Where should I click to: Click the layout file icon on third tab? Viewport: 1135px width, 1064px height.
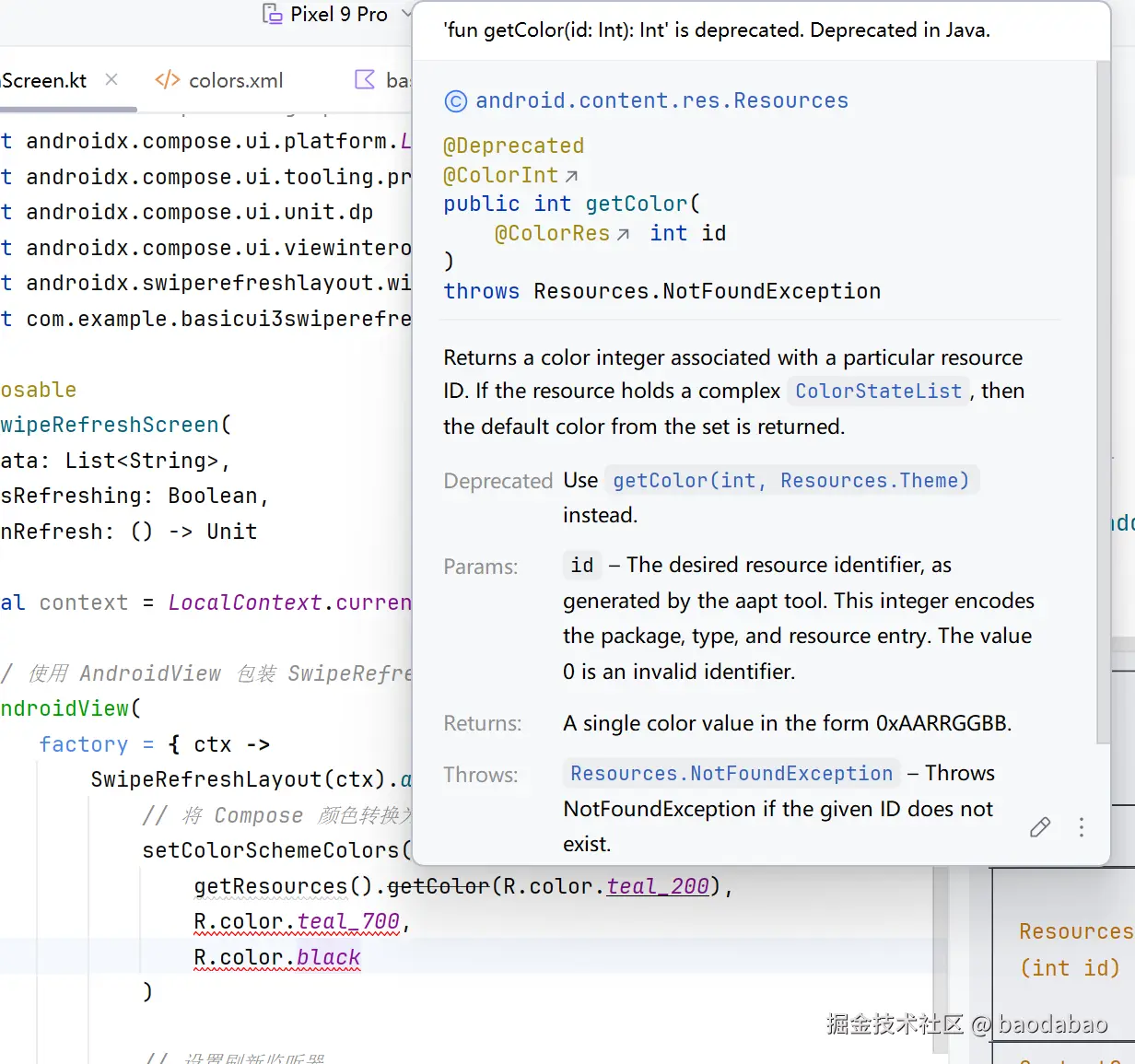365,80
